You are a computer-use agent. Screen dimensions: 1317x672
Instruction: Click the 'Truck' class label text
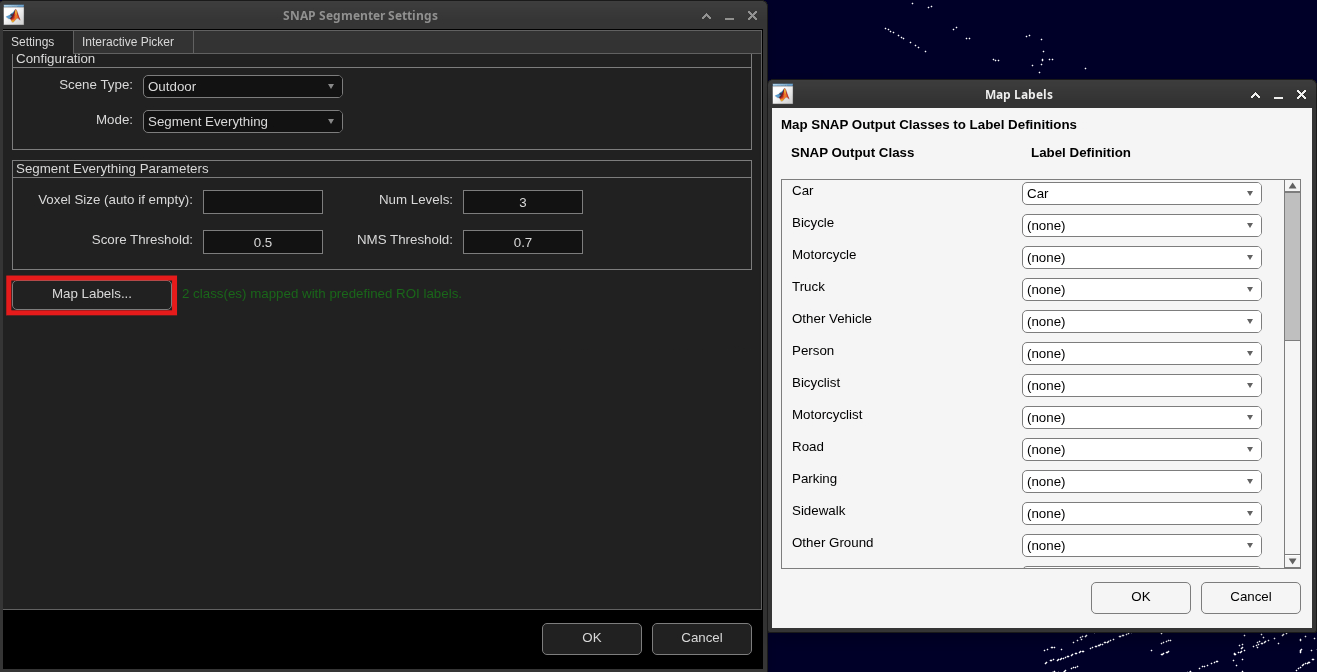pos(809,287)
